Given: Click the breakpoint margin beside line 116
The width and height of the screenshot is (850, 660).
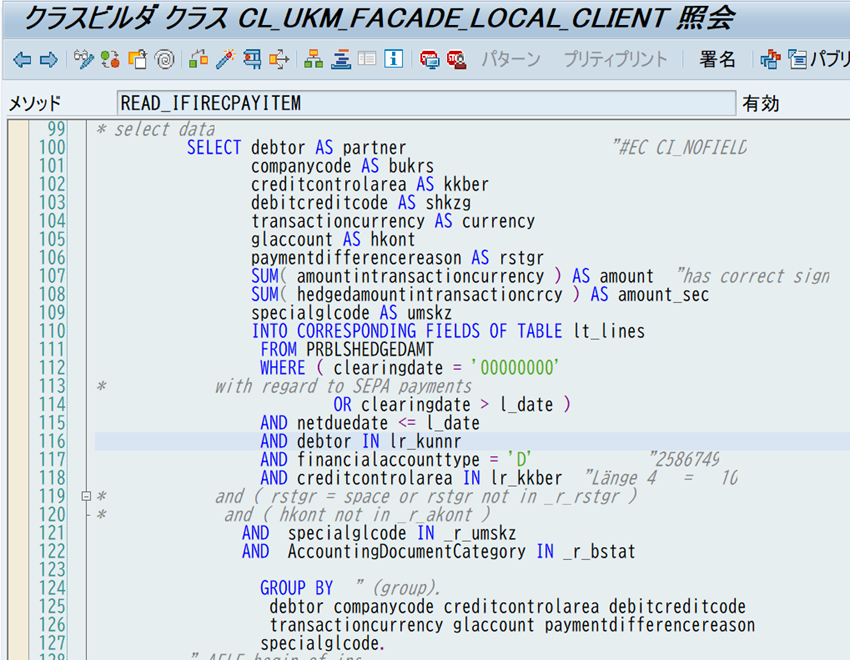Looking at the screenshot, I should (x=18, y=441).
